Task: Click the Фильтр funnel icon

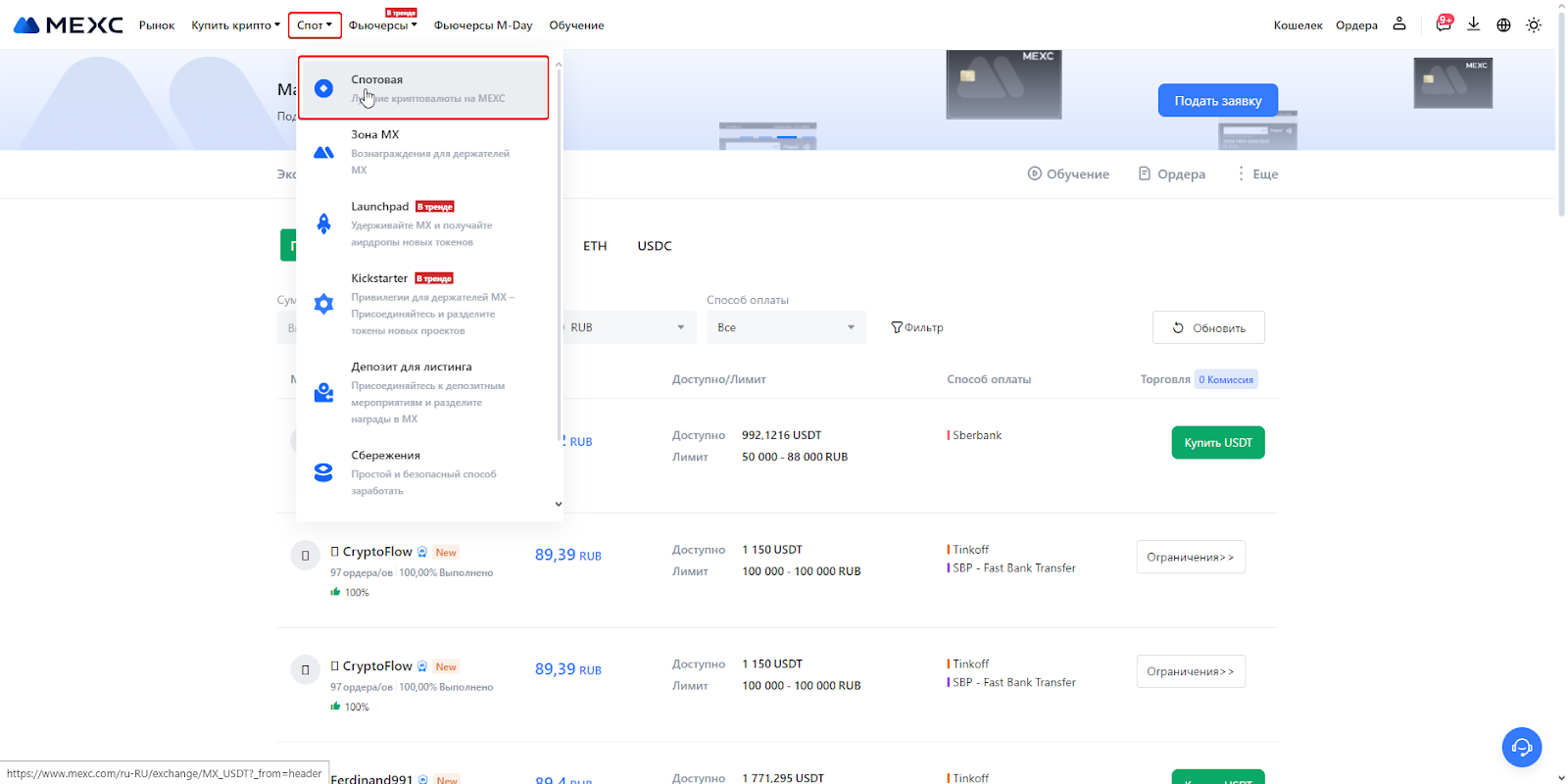Action: pos(916,327)
